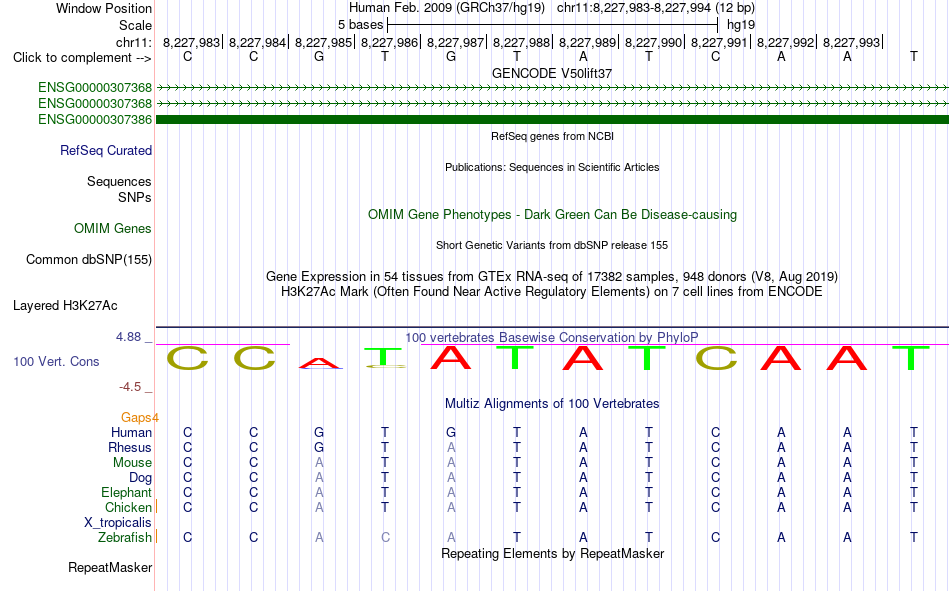This screenshot has width=950, height=591.
Task: Click Repeating Elements by RepeatMasker title
Action: (552, 553)
